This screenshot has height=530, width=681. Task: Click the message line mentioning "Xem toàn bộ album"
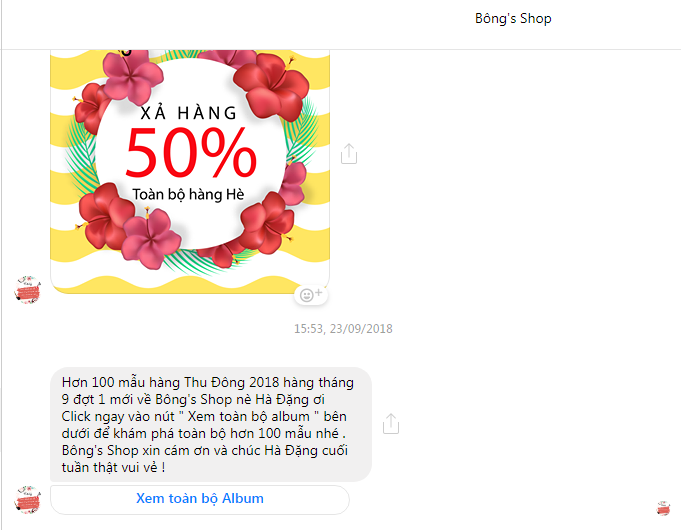pos(204,416)
